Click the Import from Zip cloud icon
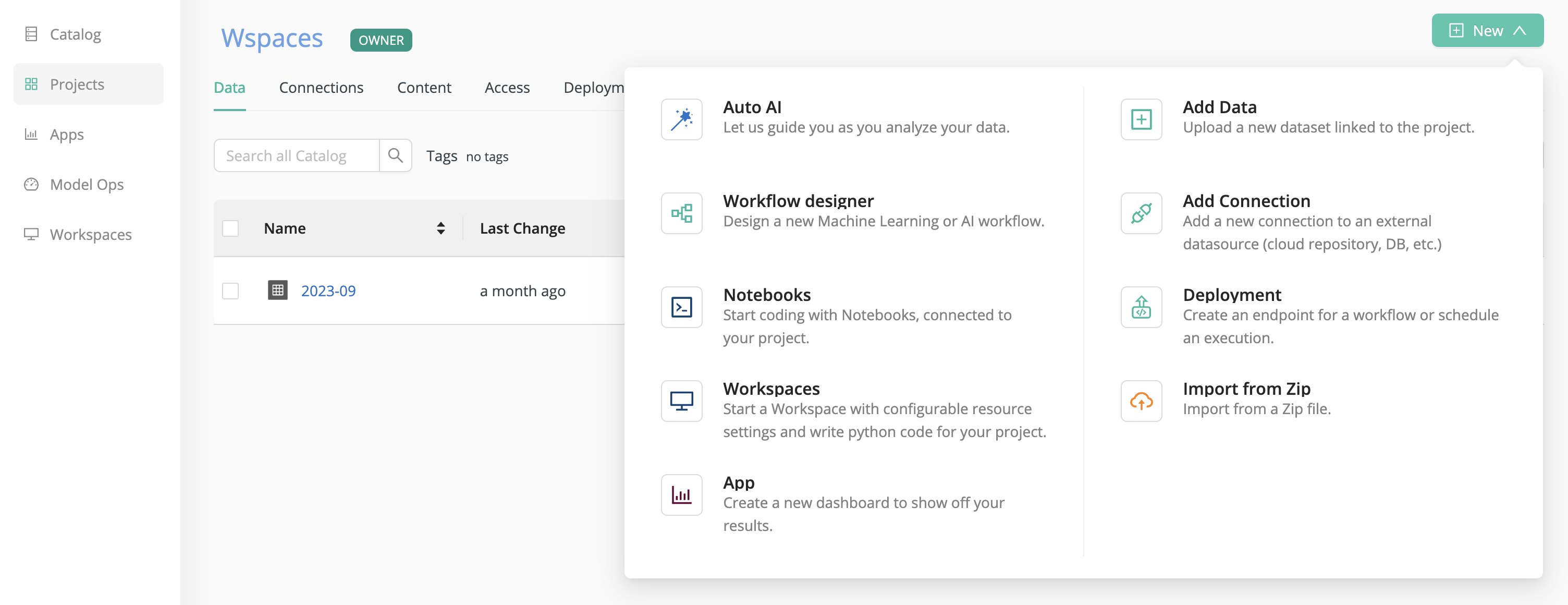This screenshot has height=605, width=1568. click(1141, 401)
